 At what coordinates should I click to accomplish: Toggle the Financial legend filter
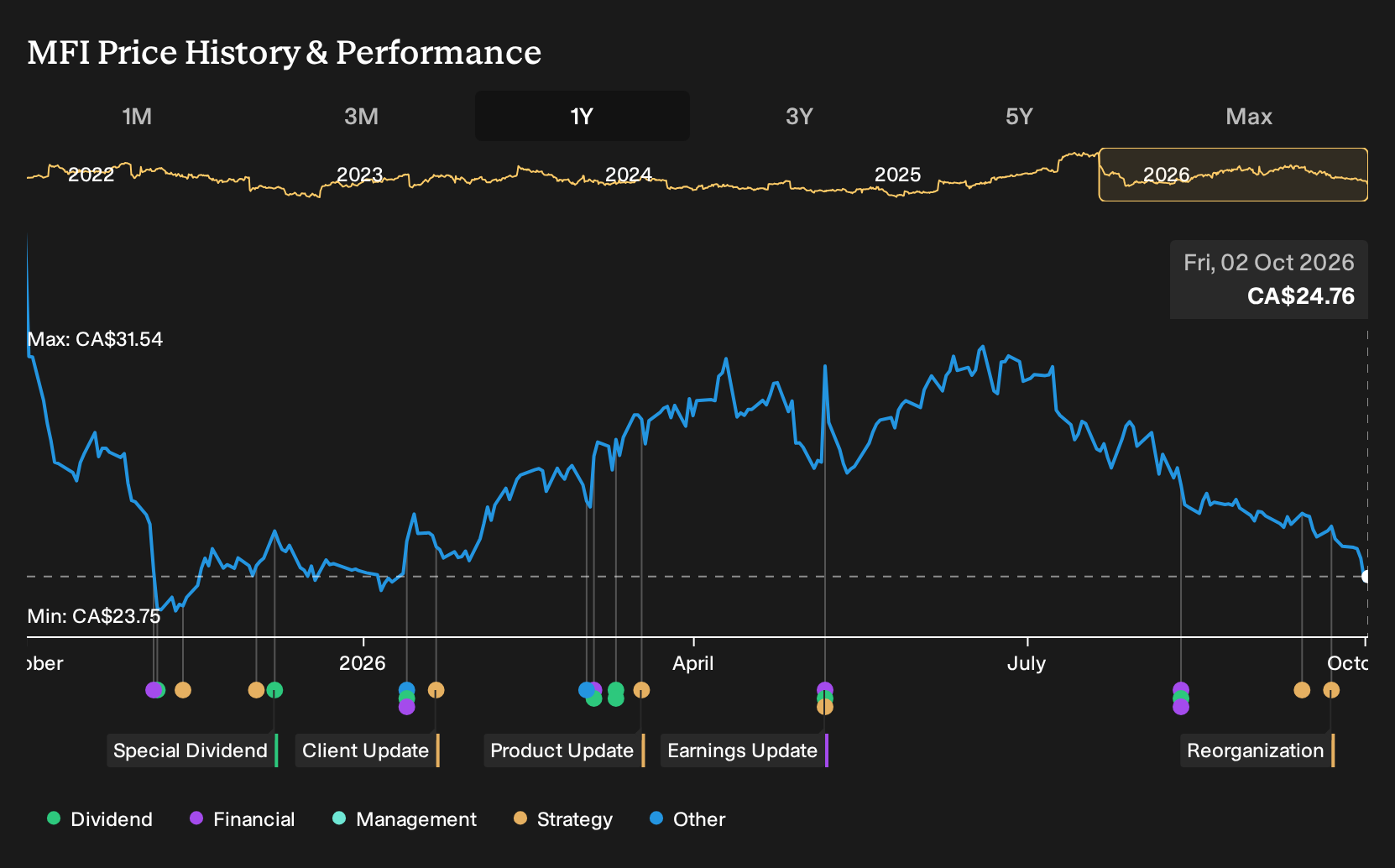pyautogui.click(x=243, y=819)
